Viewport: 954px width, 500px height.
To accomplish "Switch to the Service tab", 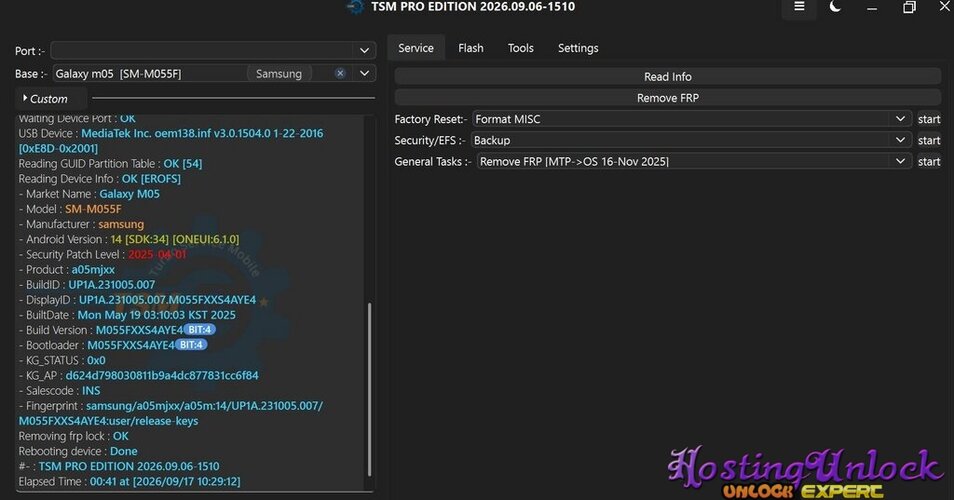I will pyautogui.click(x=416, y=48).
